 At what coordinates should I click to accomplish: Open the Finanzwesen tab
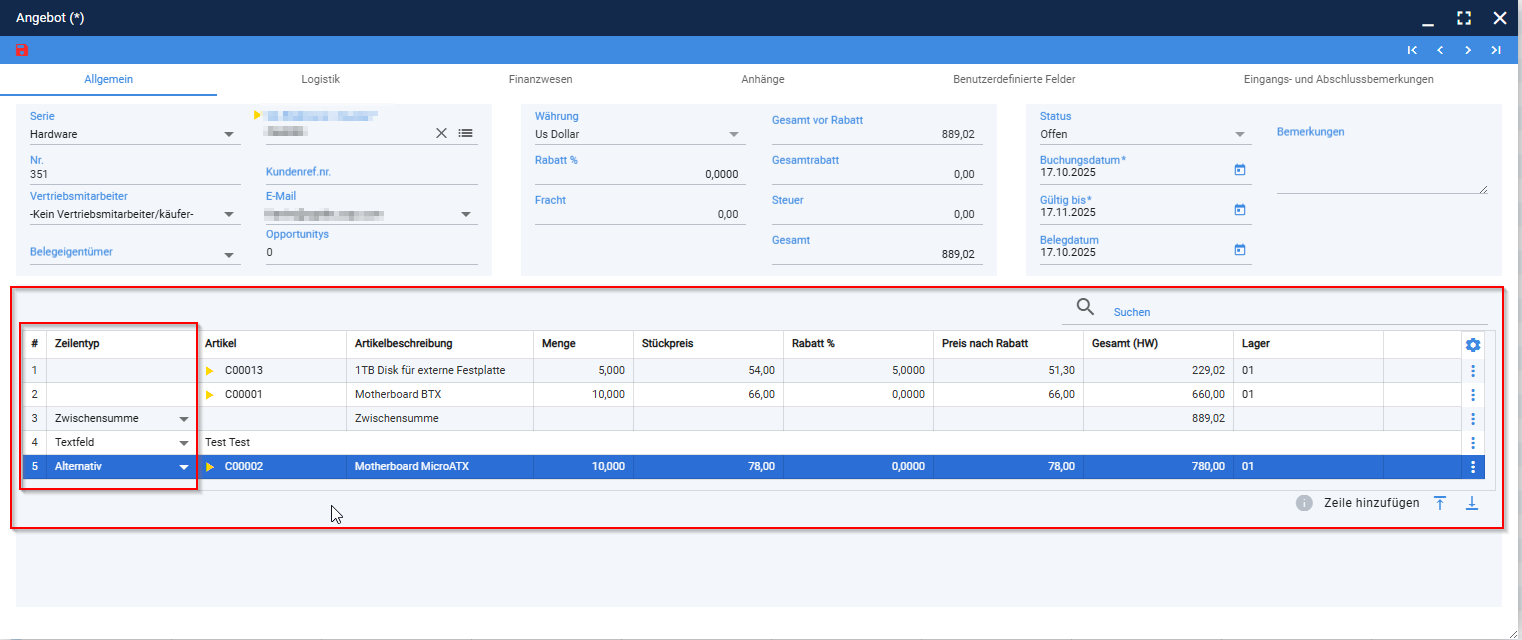540,79
